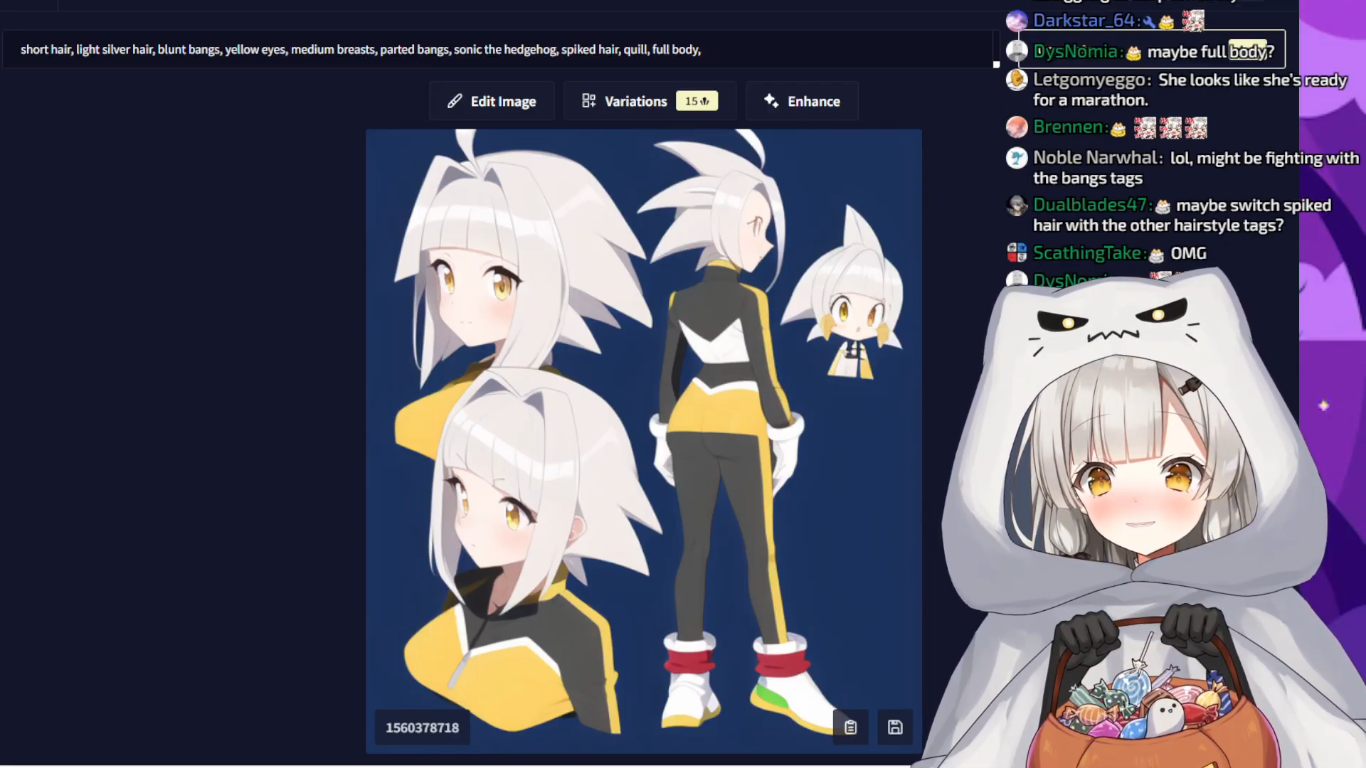
Task: Click the 15 Anlas cost badge
Action: click(x=697, y=101)
